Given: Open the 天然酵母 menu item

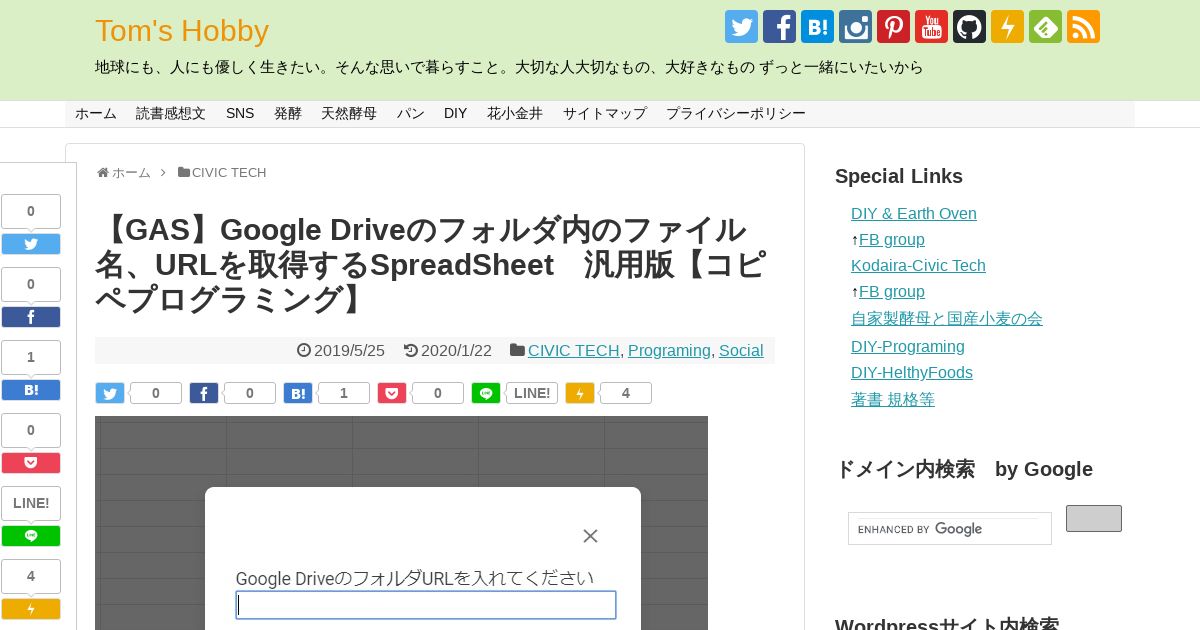Looking at the screenshot, I should click(x=349, y=114).
